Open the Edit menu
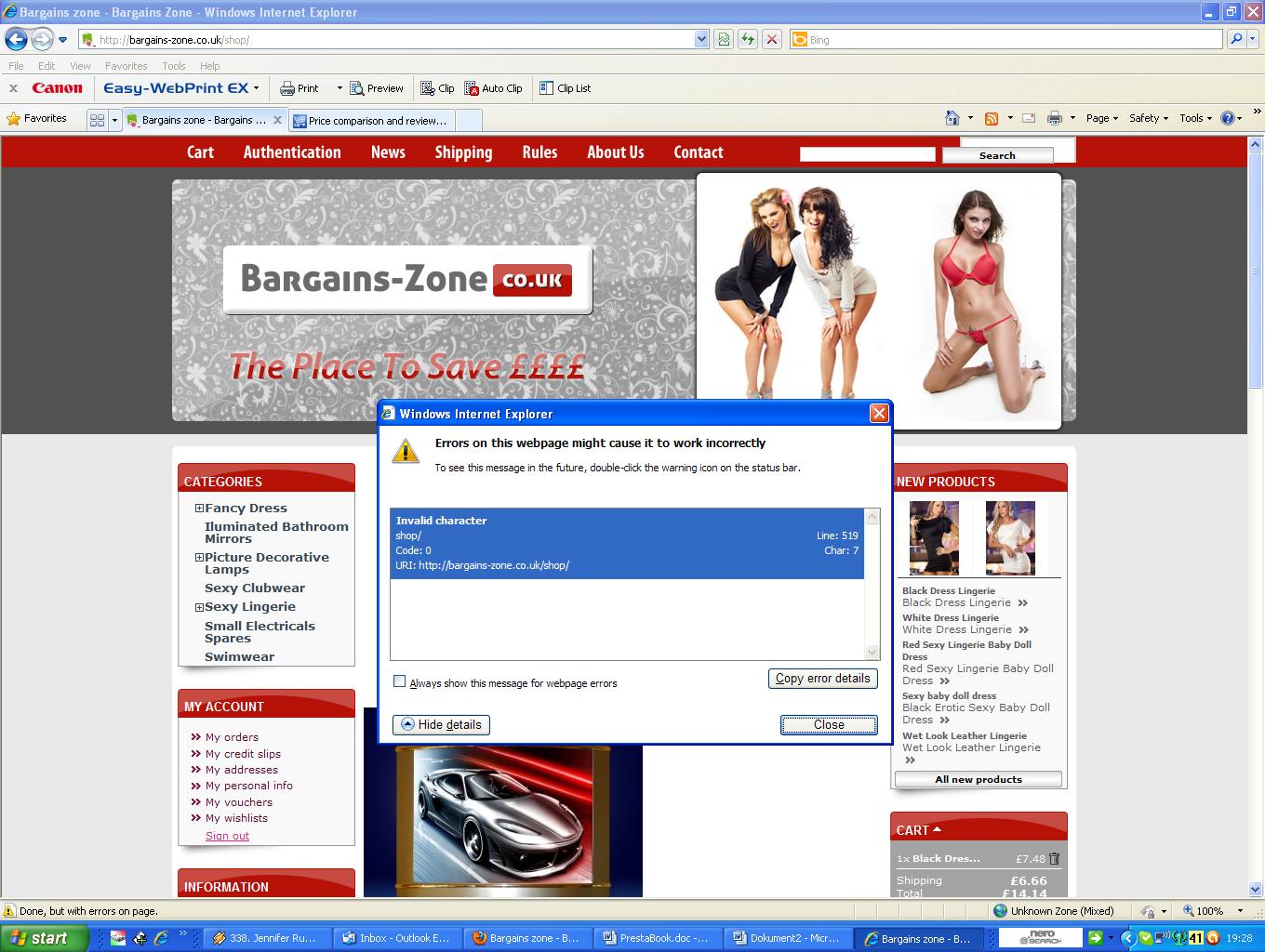 (47, 66)
